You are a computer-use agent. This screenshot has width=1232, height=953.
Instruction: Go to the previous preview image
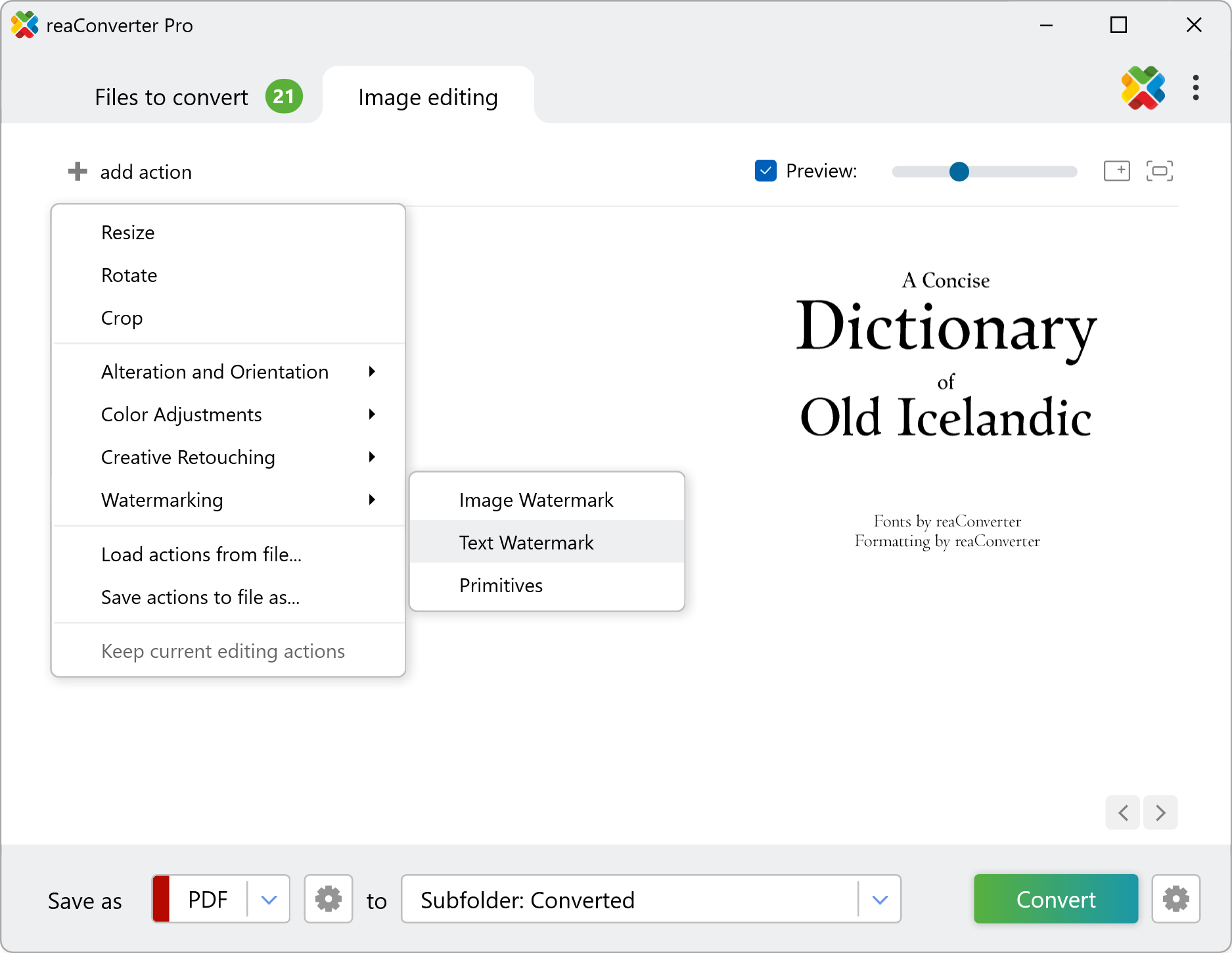point(1123,813)
